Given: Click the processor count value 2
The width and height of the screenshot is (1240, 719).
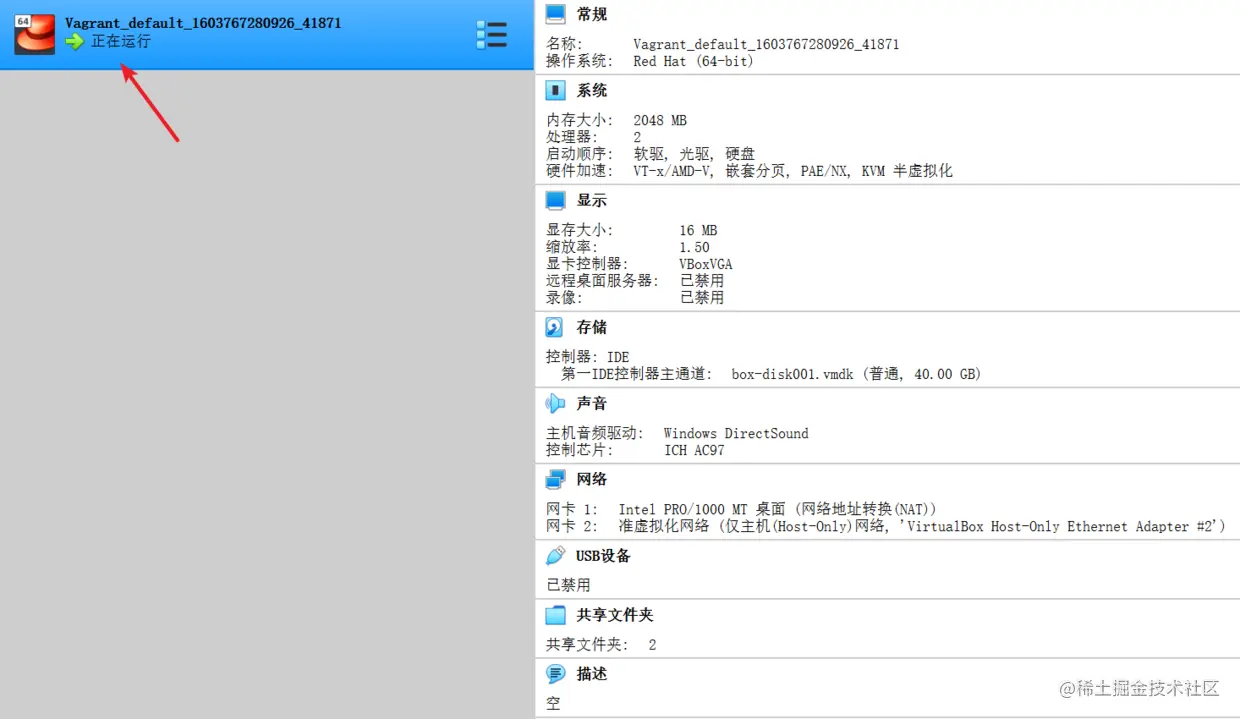Looking at the screenshot, I should pos(637,137).
